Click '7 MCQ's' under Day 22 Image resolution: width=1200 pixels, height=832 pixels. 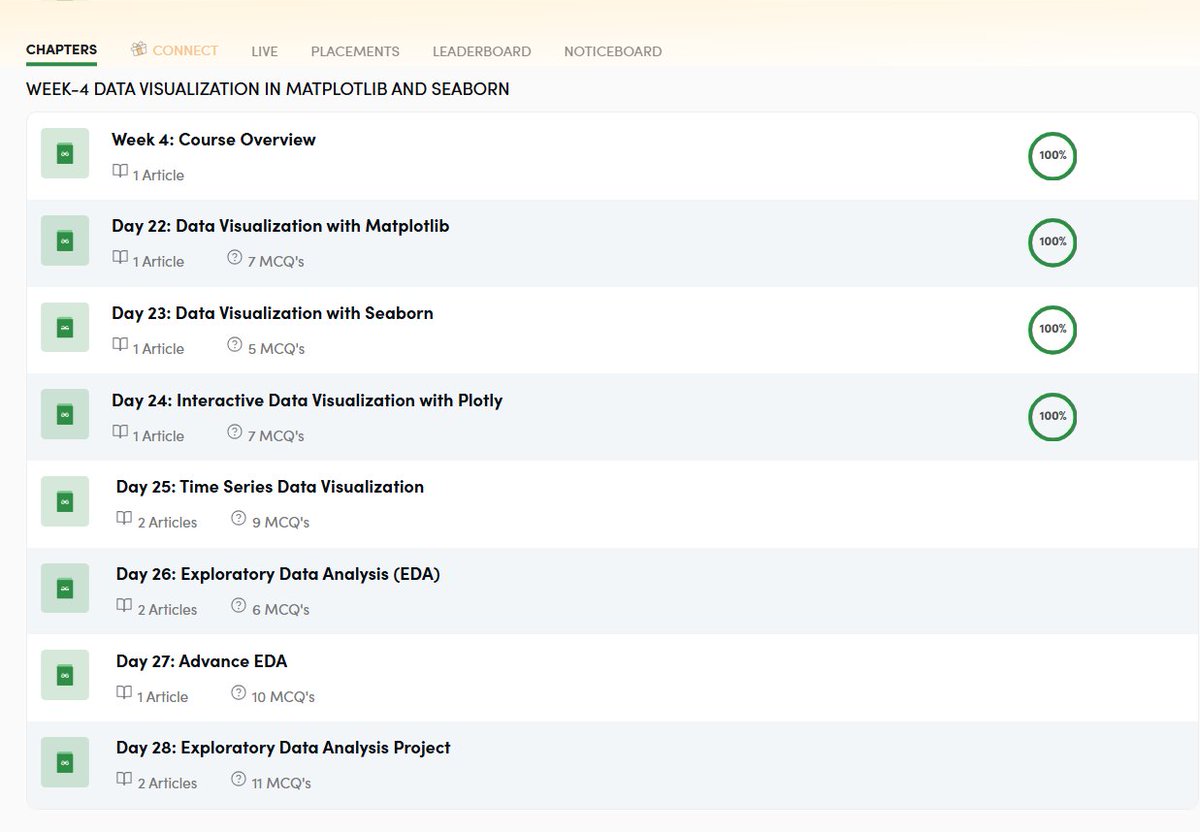click(x=276, y=262)
